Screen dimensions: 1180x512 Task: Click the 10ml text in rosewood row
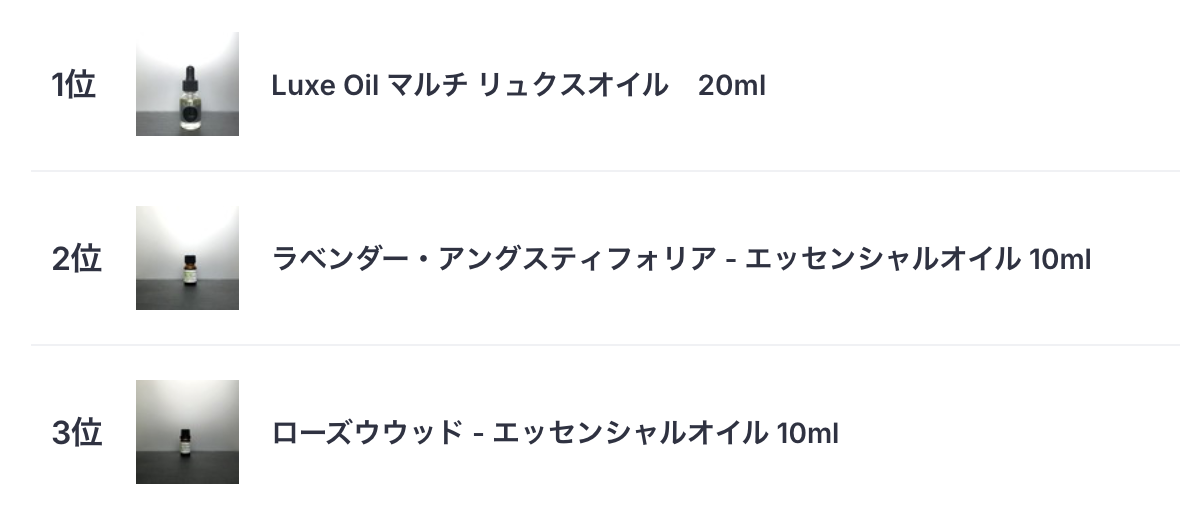(x=807, y=433)
